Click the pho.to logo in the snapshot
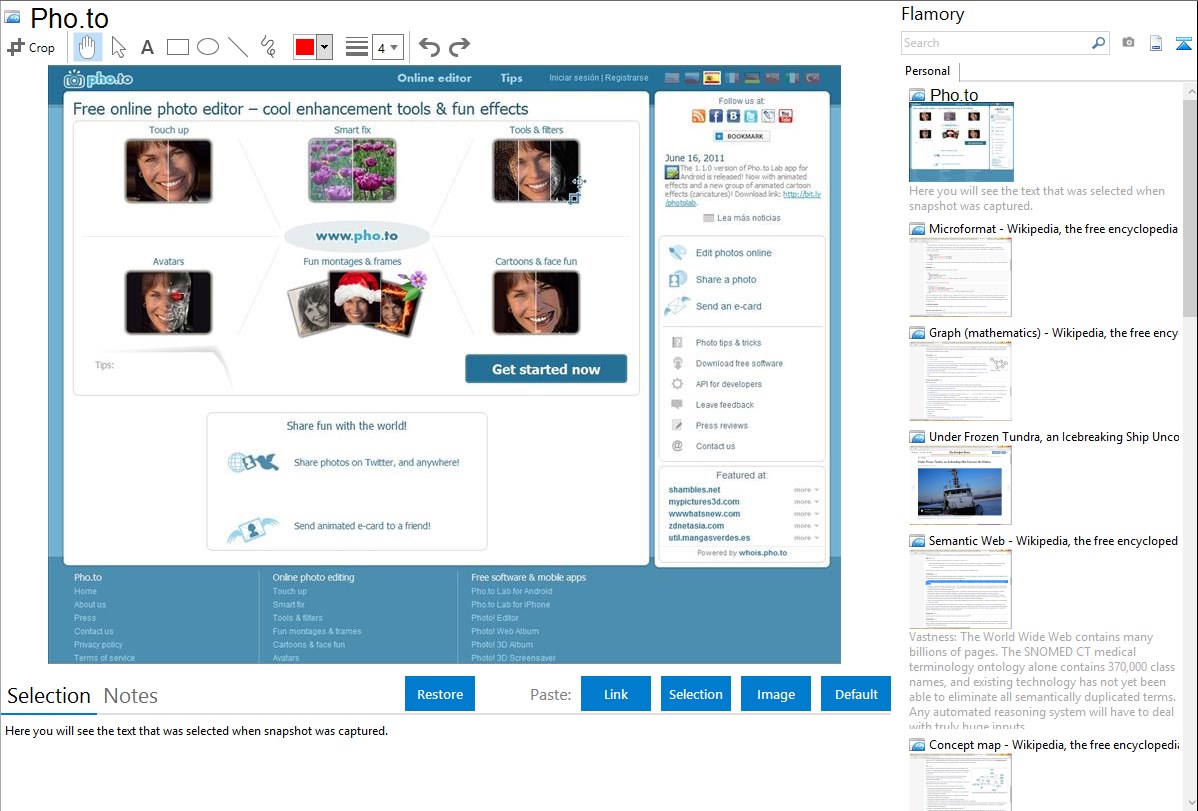This screenshot has height=811, width=1198. coord(99,78)
